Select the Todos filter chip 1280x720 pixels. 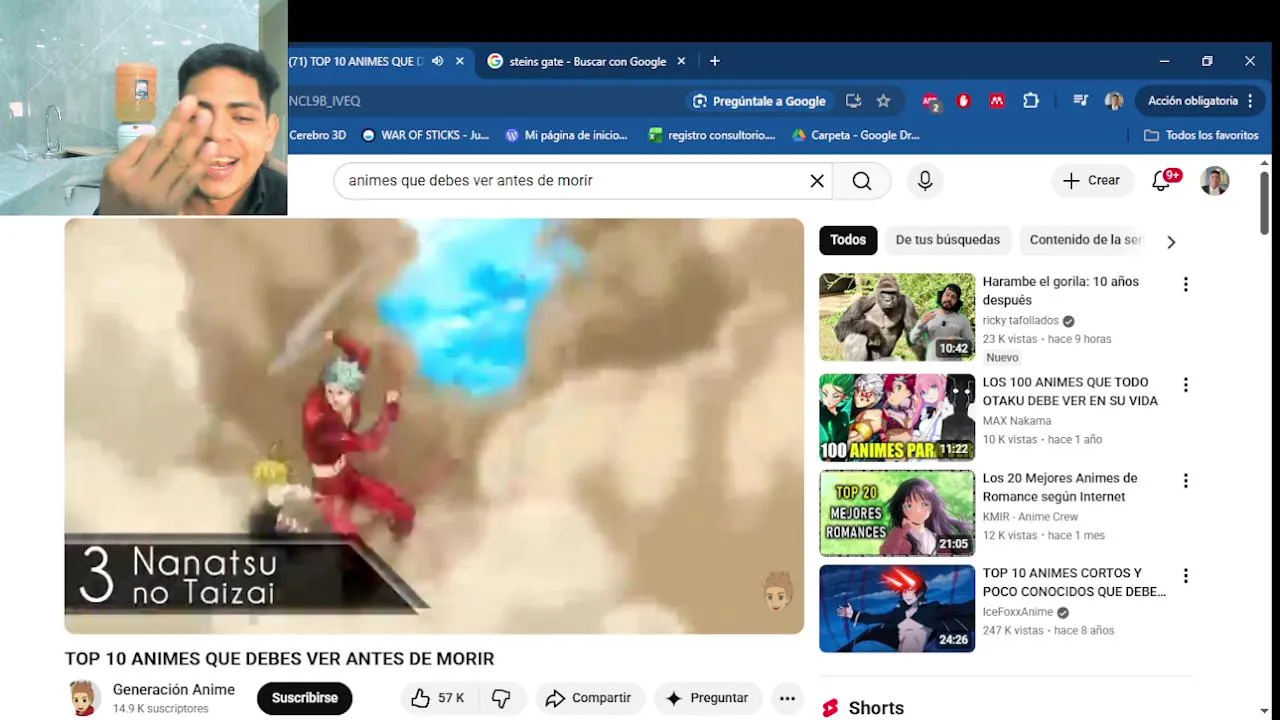click(x=848, y=240)
